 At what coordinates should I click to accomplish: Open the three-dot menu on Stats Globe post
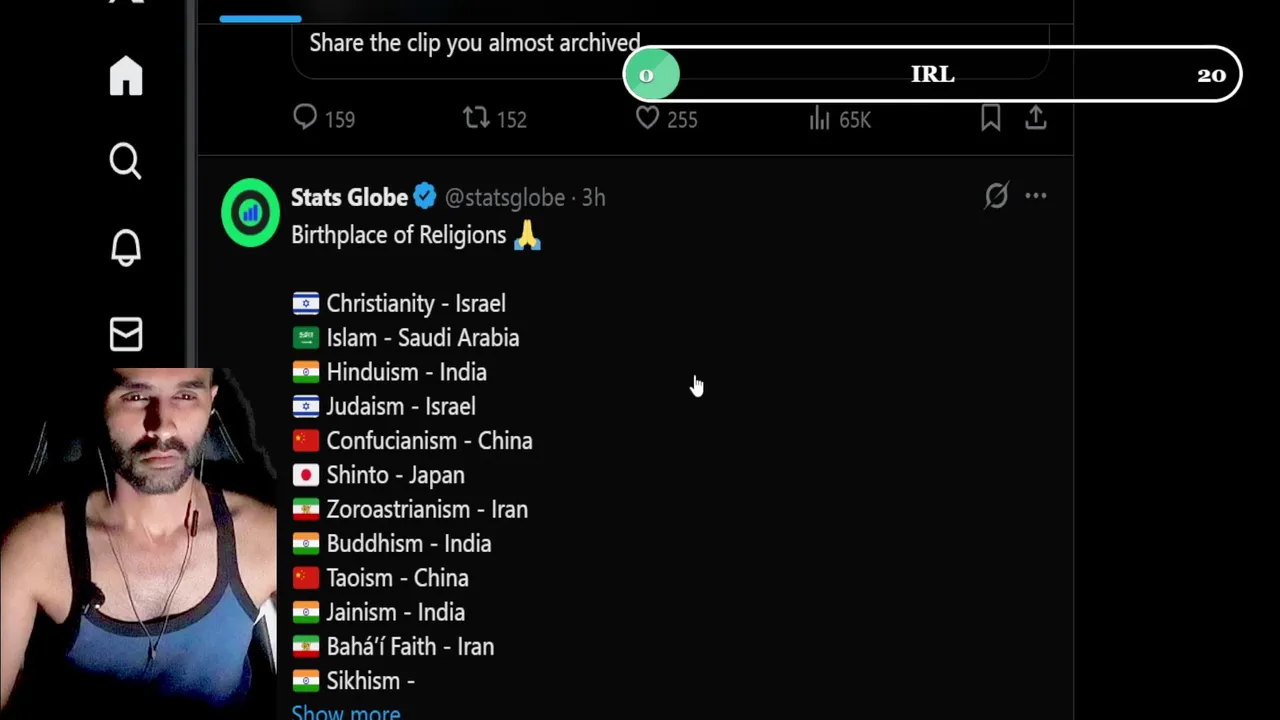1036,196
